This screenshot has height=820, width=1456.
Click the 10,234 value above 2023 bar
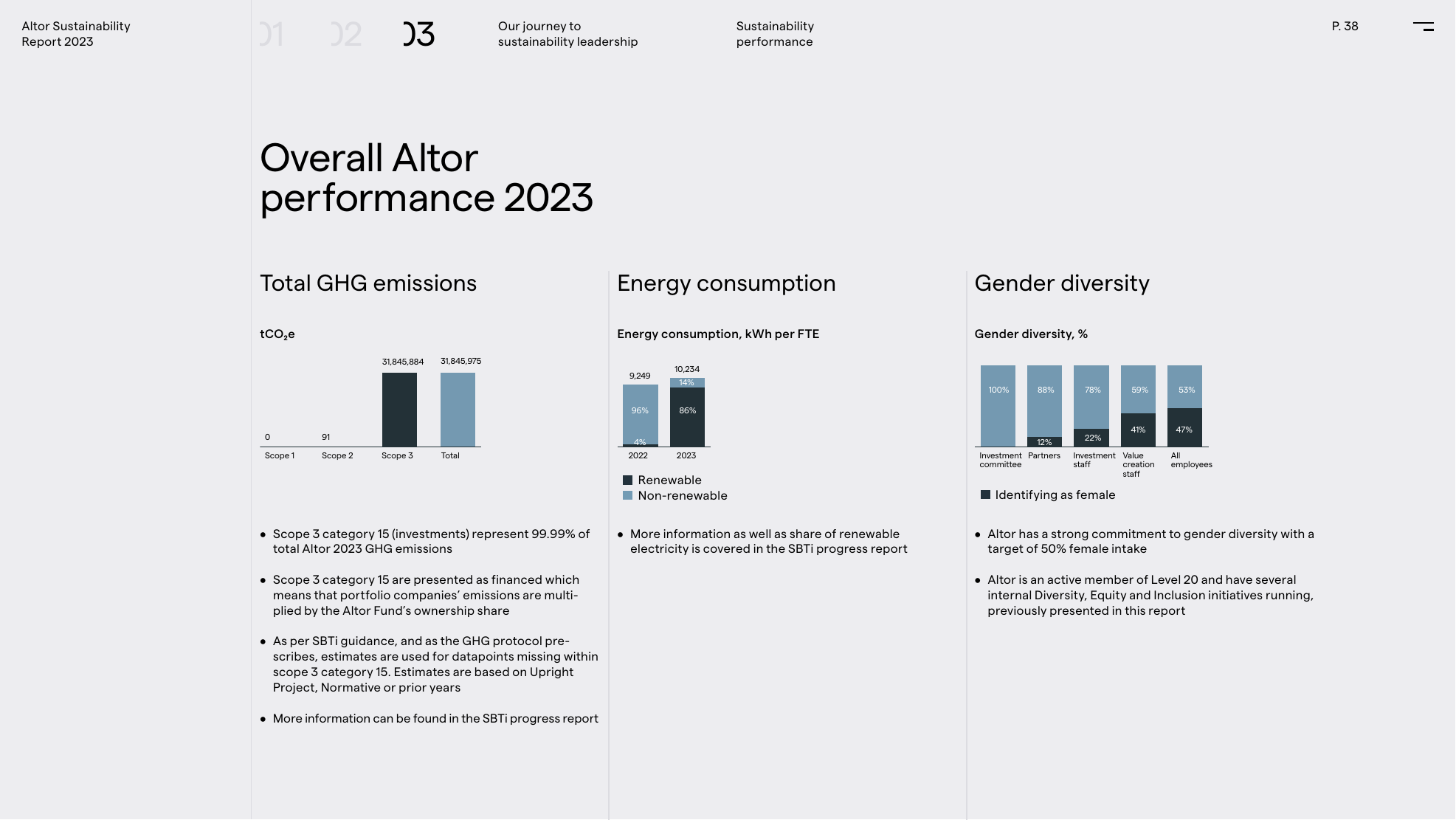(687, 369)
